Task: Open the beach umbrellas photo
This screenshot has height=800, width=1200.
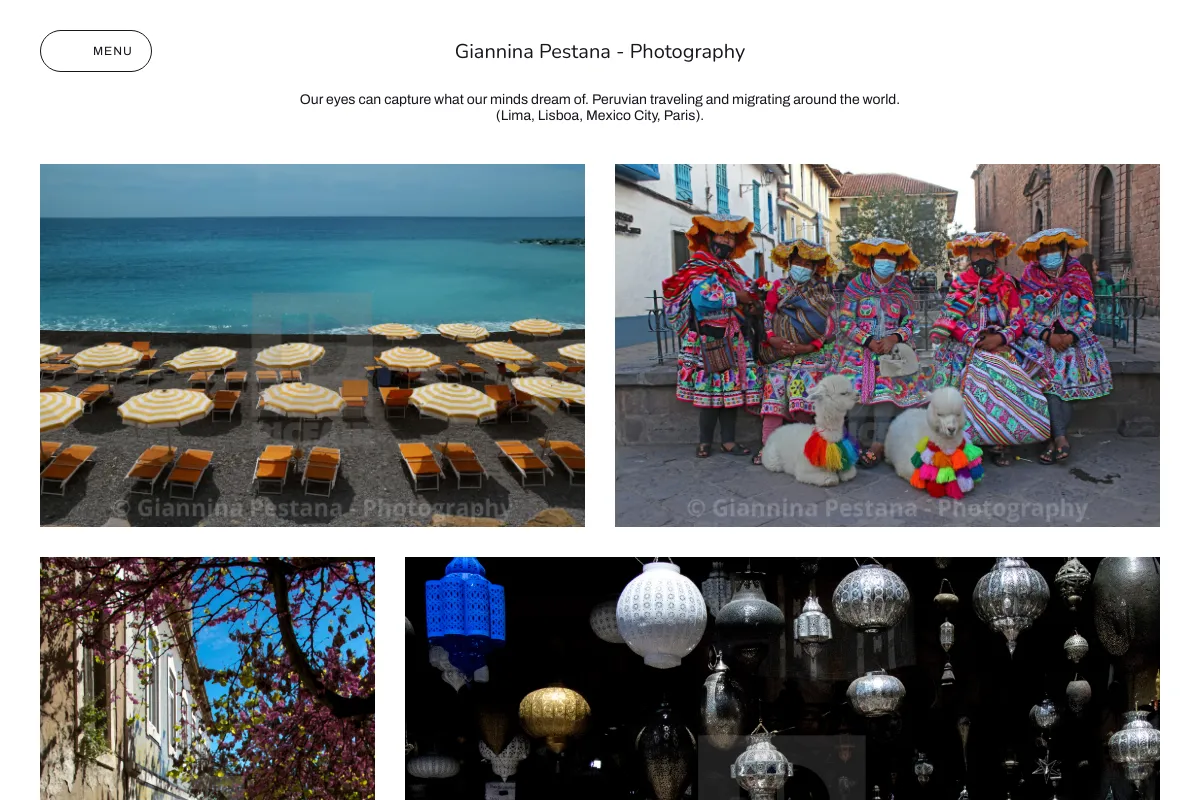Action: coord(312,345)
